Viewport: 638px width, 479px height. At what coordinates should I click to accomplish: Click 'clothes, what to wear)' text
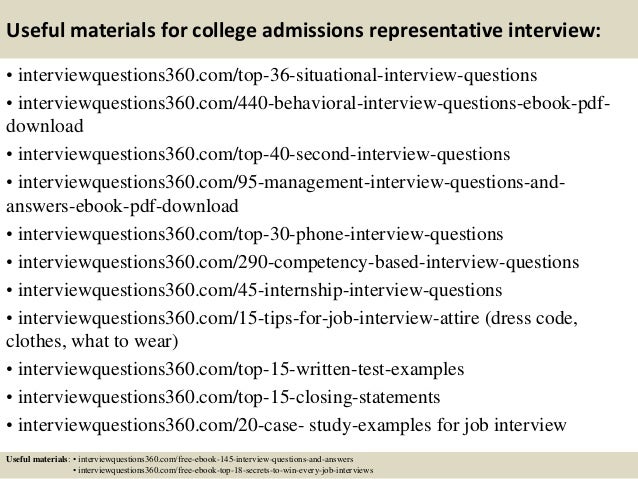92,341
